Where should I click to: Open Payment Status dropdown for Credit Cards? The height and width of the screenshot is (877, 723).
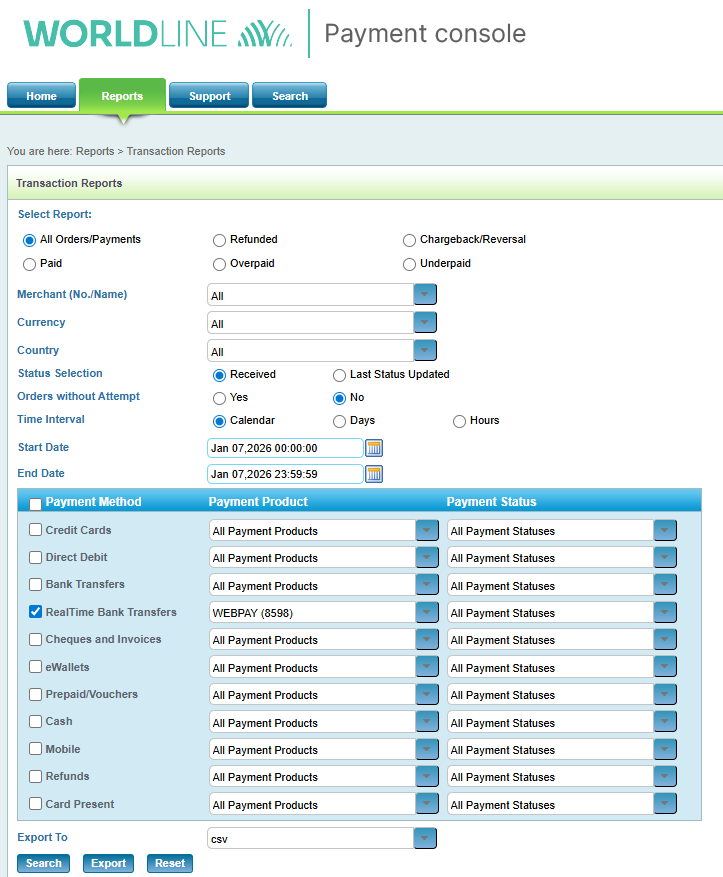[665, 531]
